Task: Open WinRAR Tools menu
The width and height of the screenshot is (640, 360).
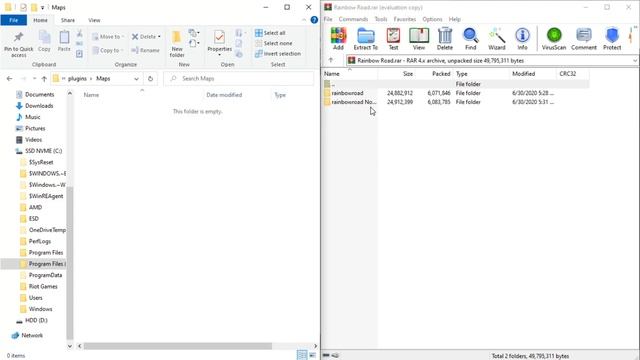Action: pos(380,19)
